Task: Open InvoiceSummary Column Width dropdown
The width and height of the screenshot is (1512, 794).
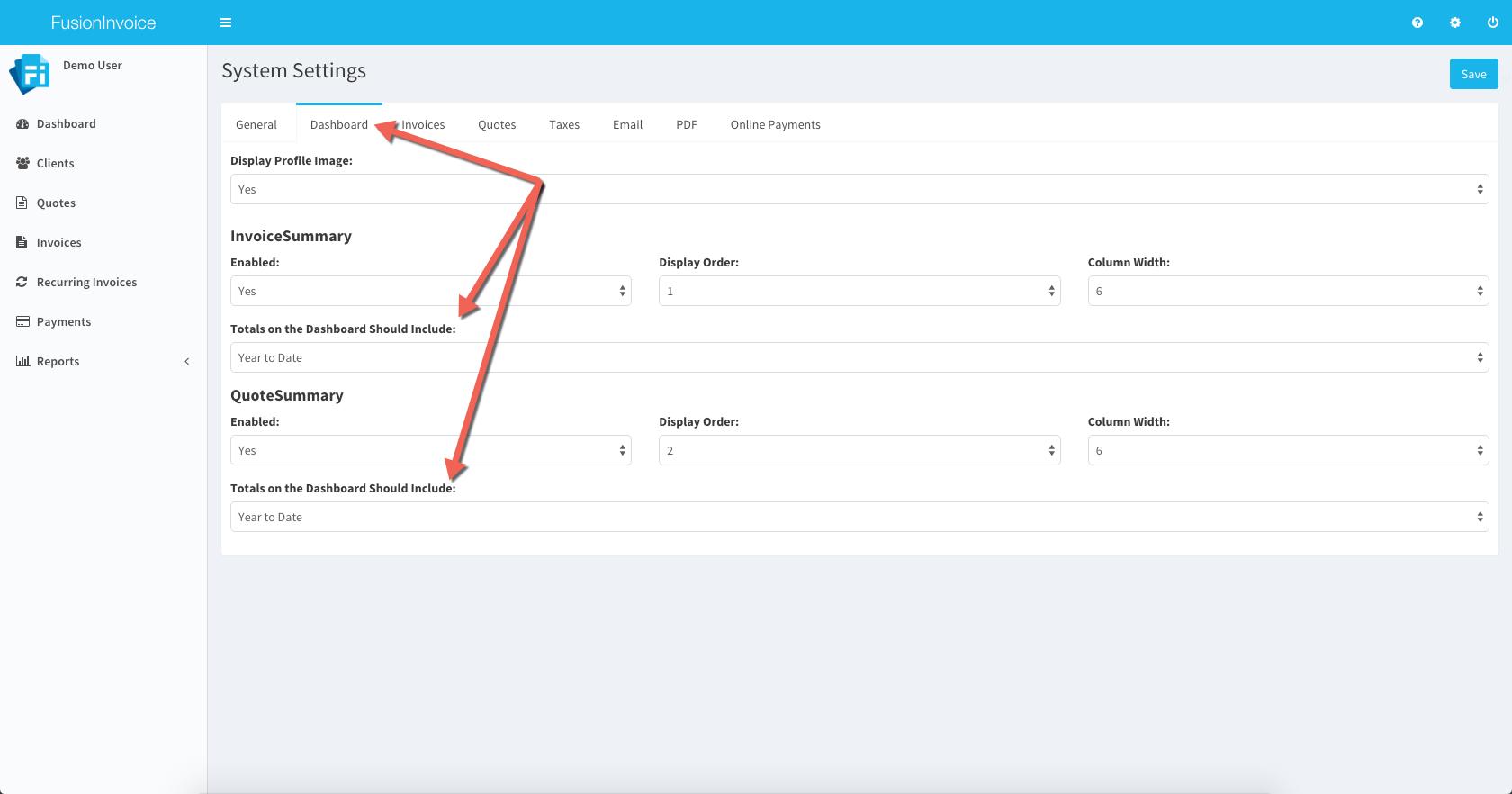Action: pos(1287,292)
